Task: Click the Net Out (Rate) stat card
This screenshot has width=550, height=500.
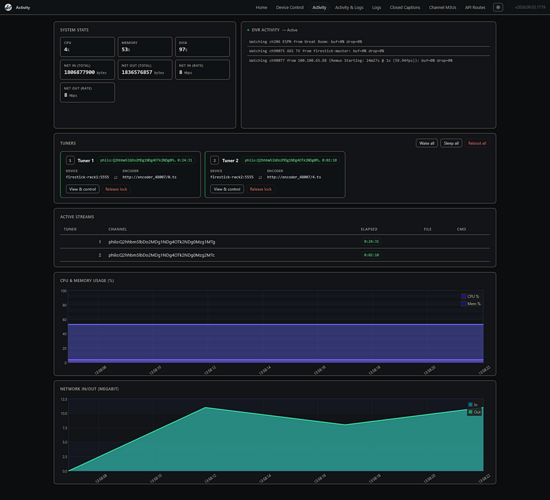Action: point(87,92)
